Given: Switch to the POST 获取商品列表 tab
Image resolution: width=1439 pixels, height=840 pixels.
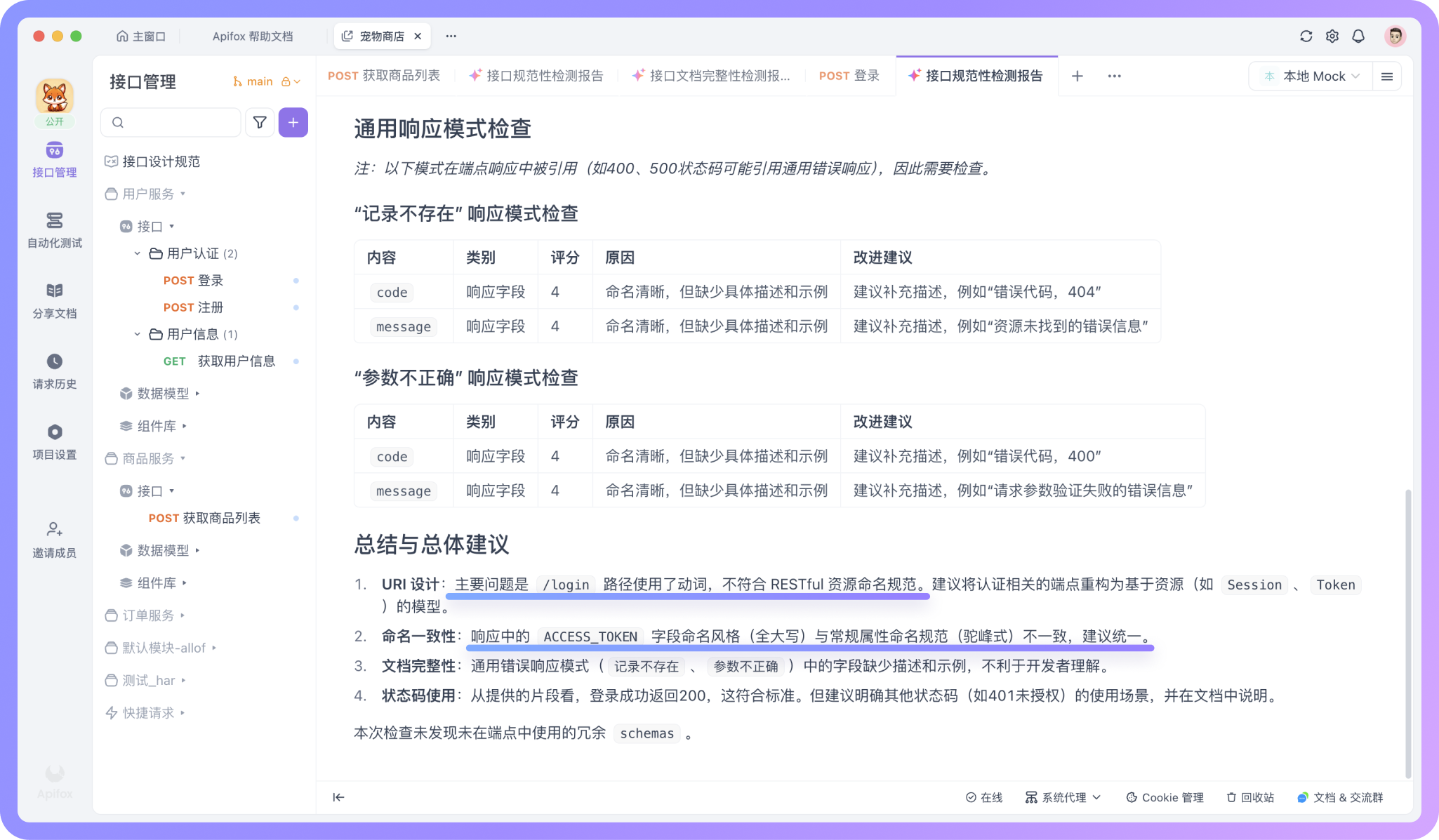Looking at the screenshot, I should (x=384, y=76).
